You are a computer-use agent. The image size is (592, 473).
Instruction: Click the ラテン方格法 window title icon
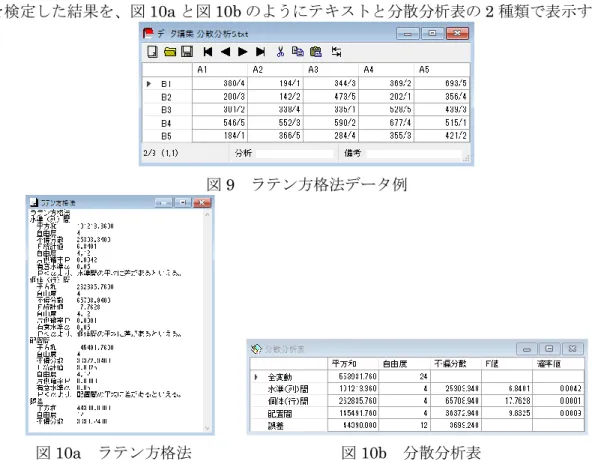(34, 202)
